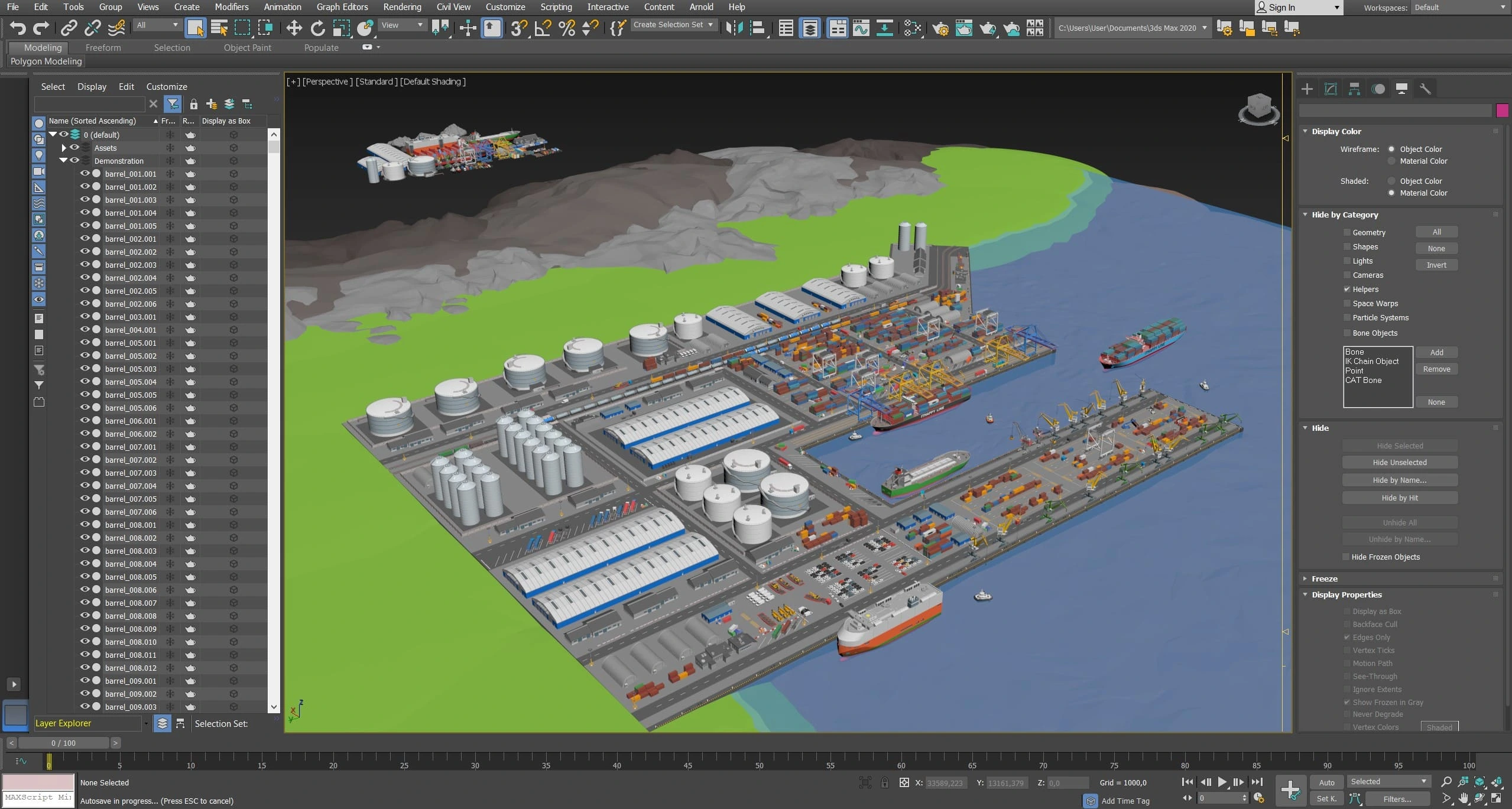Image resolution: width=1512 pixels, height=809 pixels.
Task: Toggle the Angle Snap icon
Action: coord(543,28)
